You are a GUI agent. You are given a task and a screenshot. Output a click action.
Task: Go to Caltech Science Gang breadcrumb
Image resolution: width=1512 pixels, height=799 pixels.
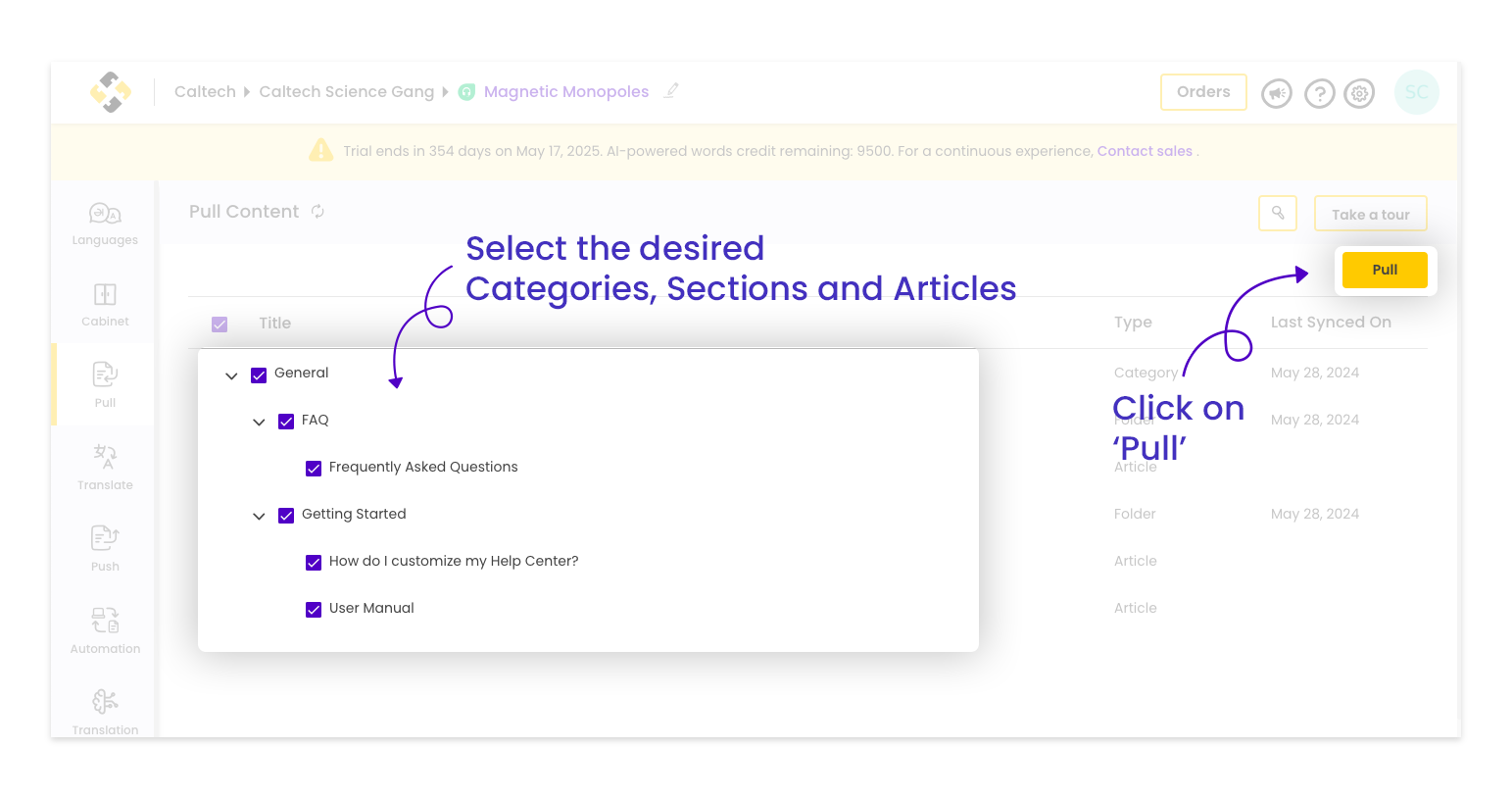coord(346,91)
